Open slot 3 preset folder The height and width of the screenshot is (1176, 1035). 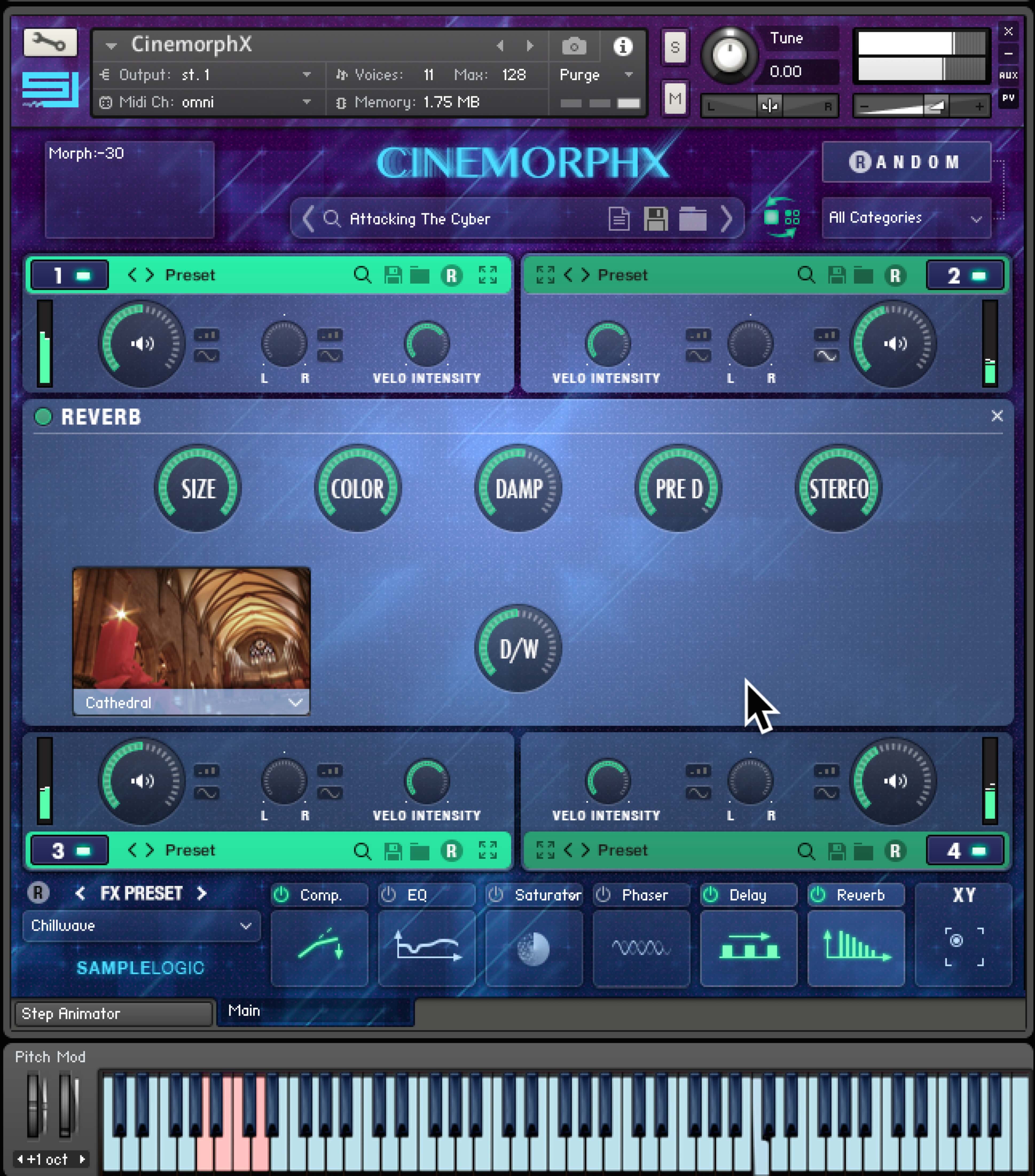click(420, 851)
